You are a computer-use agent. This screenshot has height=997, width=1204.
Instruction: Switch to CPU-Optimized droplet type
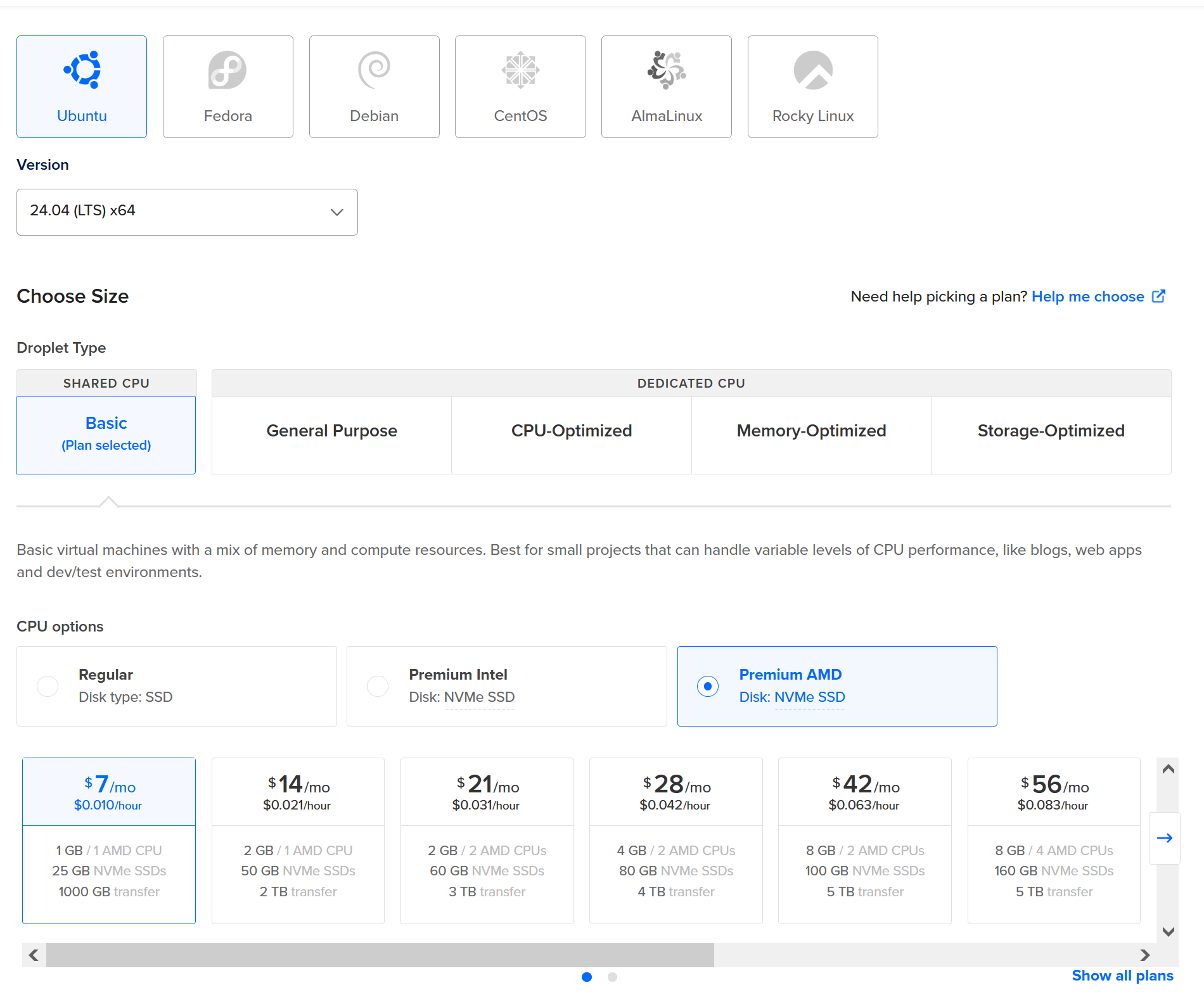[x=572, y=435]
